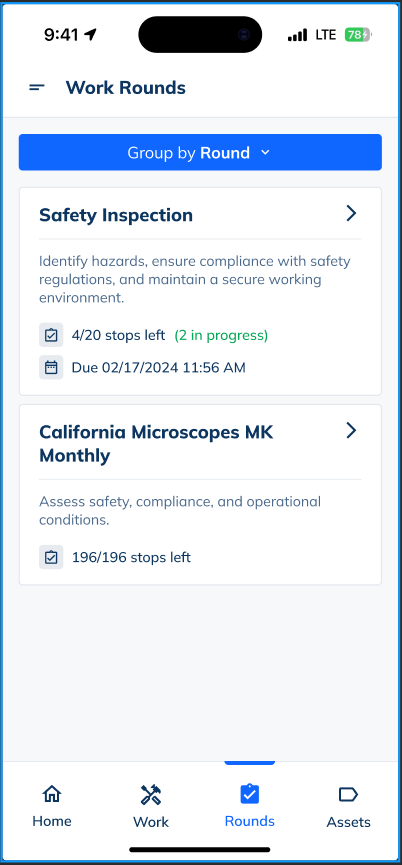Tap the location arrow in status bar
402x865 pixels.
(91, 35)
